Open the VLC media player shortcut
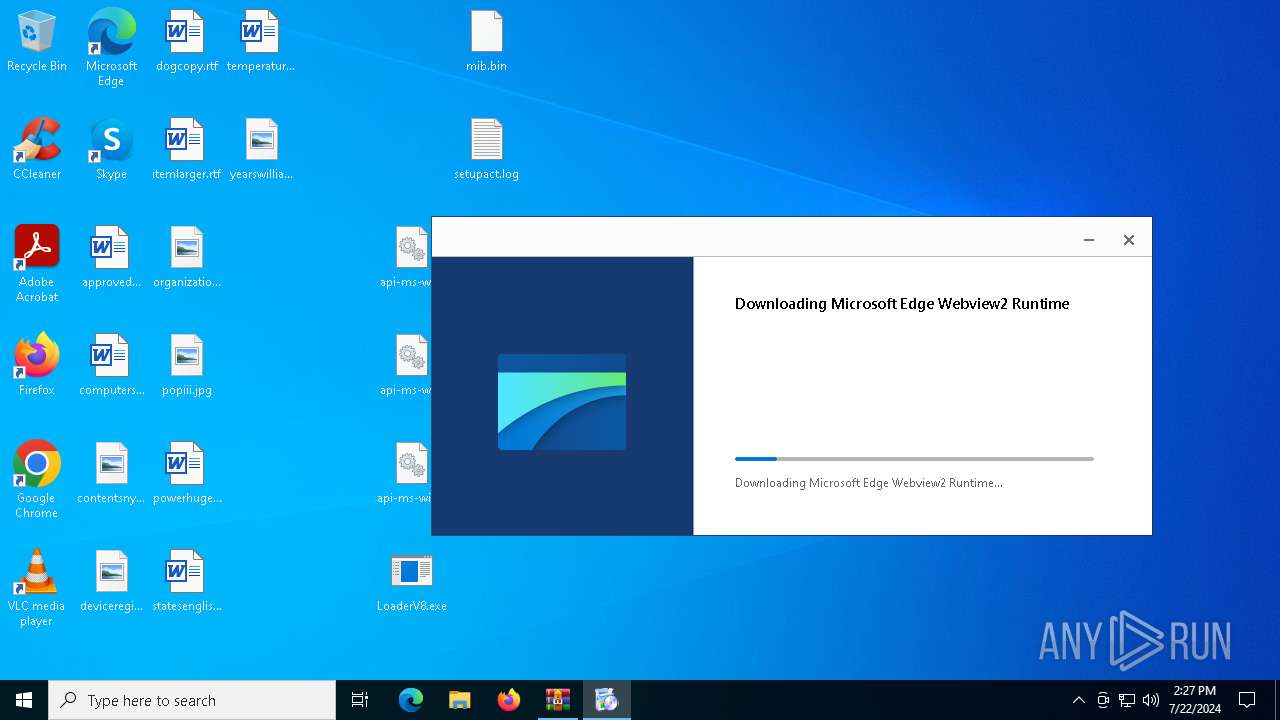The image size is (1280, 720). point(37,588)
